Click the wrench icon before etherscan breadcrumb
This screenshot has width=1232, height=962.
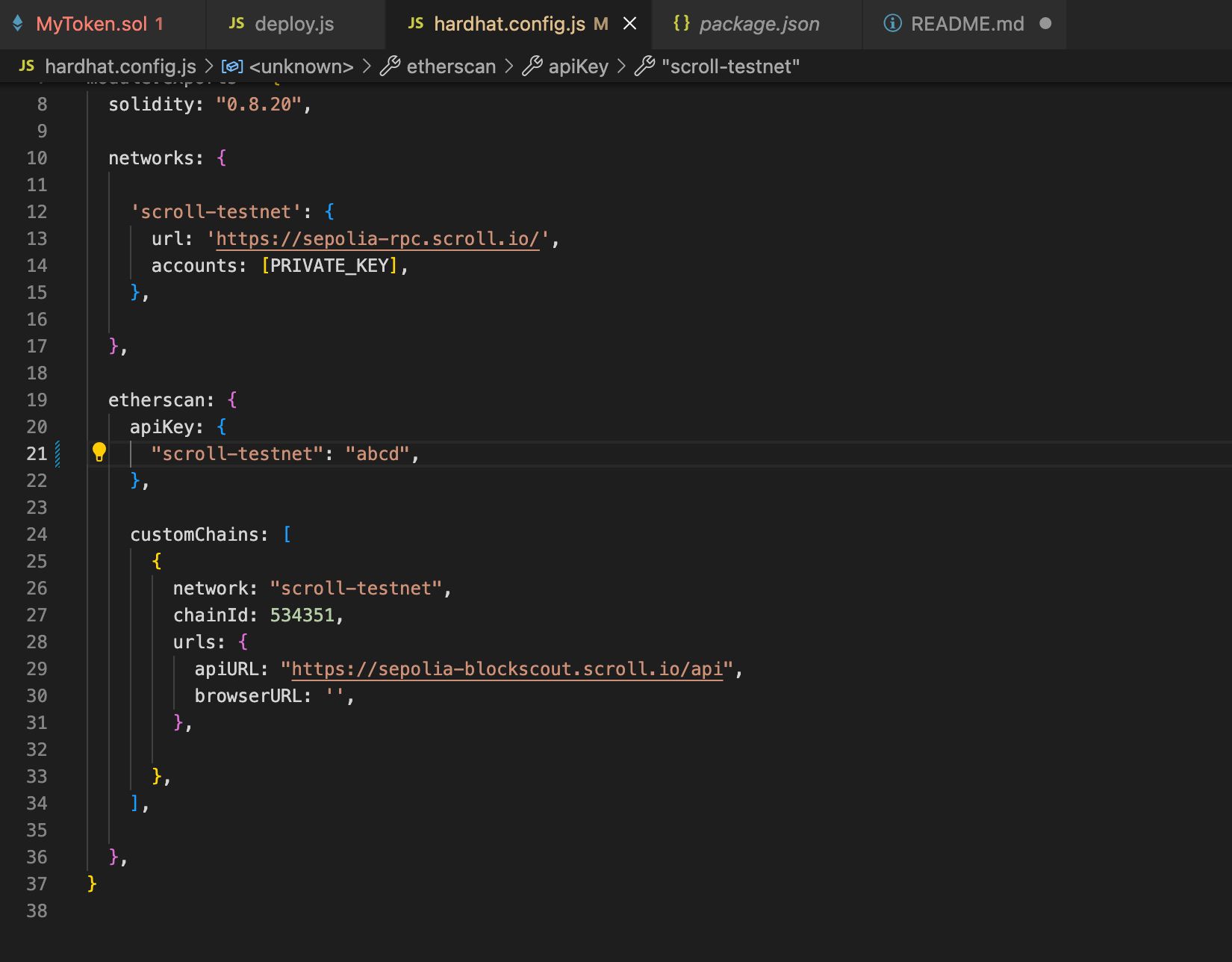[x=390, y=66]
